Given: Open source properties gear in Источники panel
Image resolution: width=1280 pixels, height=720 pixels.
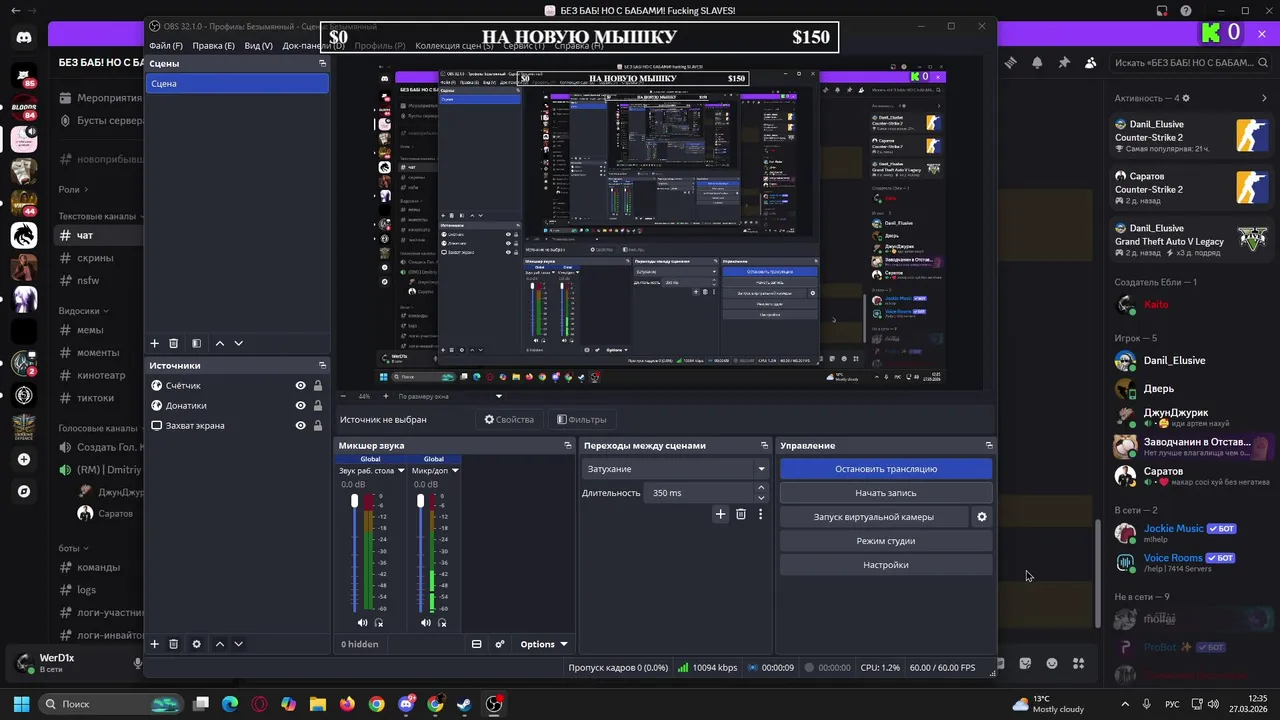Looking at the screenshot, I should [x=196, y=644].
